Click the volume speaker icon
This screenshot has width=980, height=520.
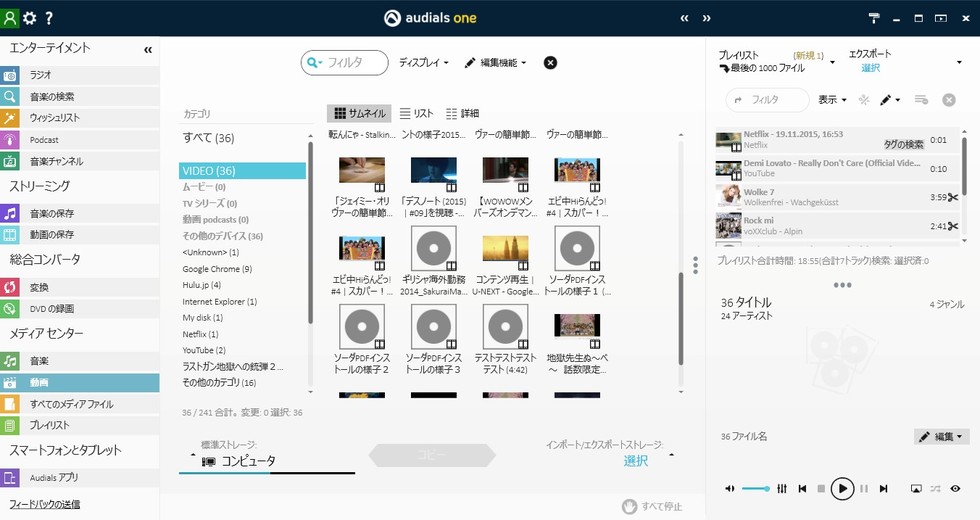[x=729, y=489]
